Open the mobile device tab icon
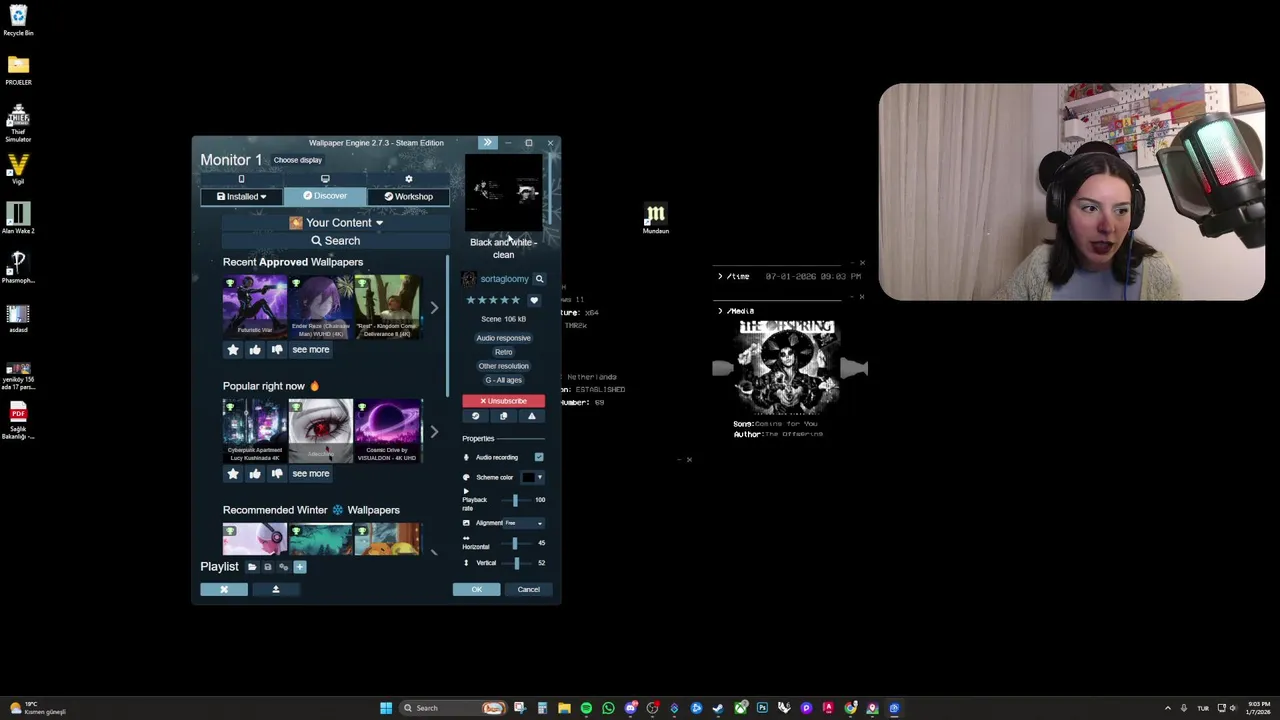 click(241, 179)
